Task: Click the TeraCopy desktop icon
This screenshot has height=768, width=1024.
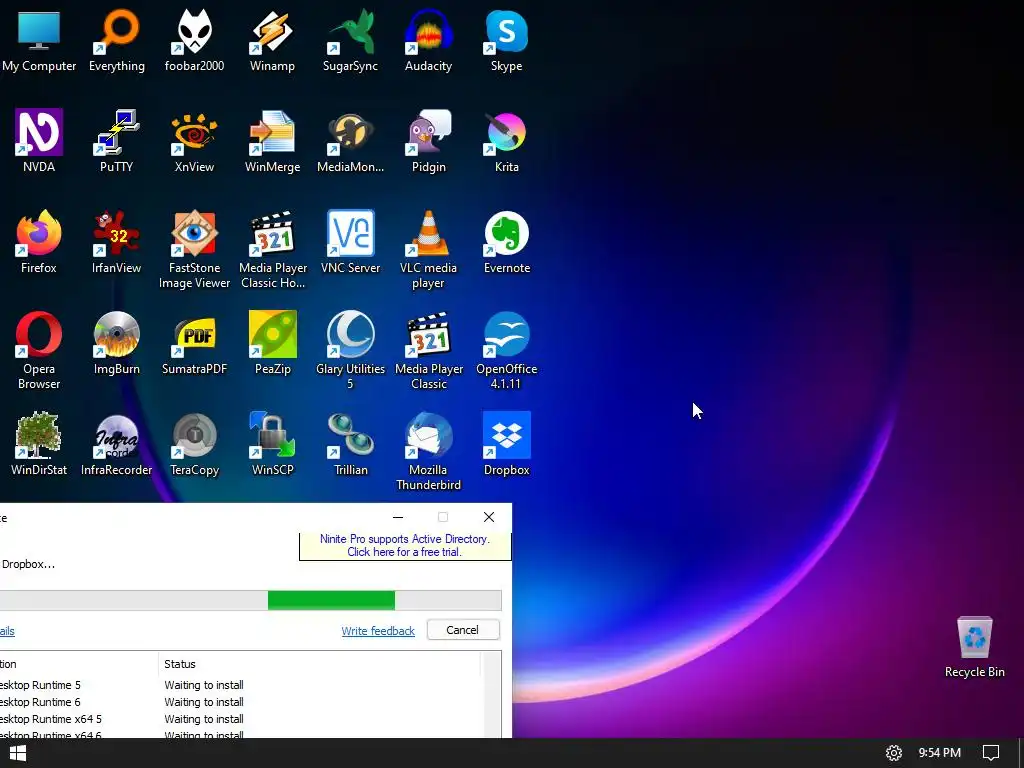Action: pos(195,444)
